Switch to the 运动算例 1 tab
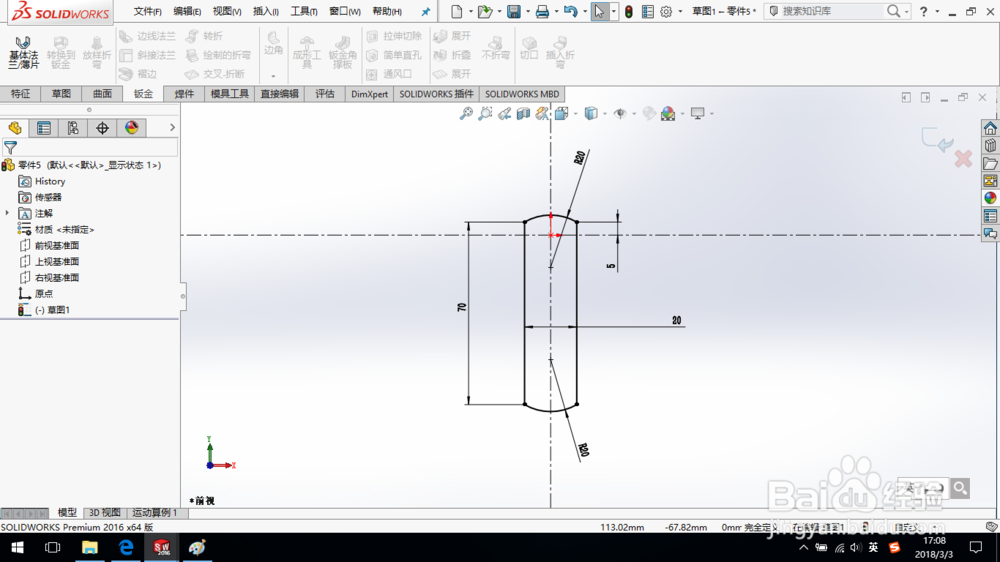This screenshot has width=1000, height=562. coord(155,512)
